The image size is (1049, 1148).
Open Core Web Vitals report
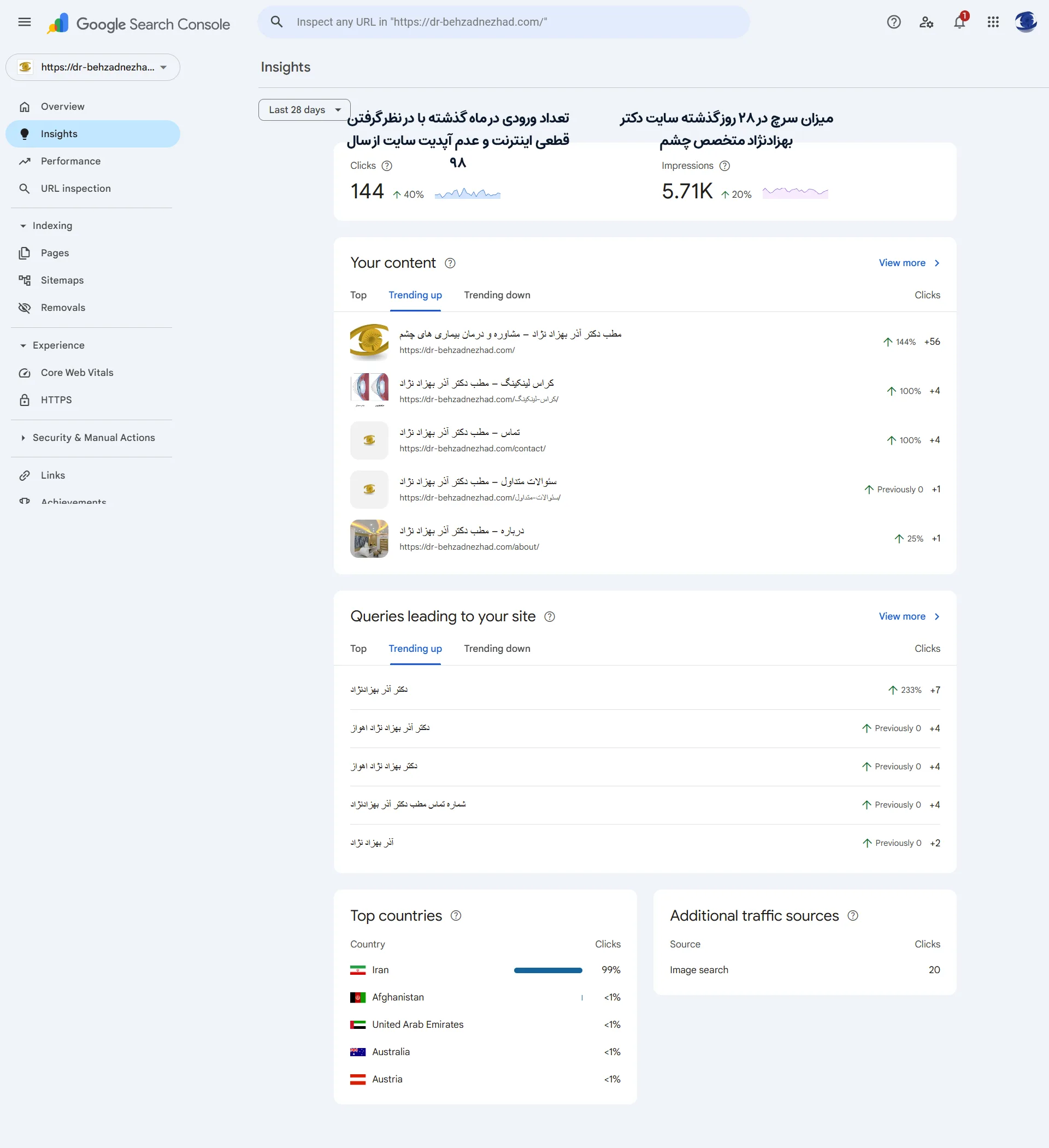click(93, 373)
